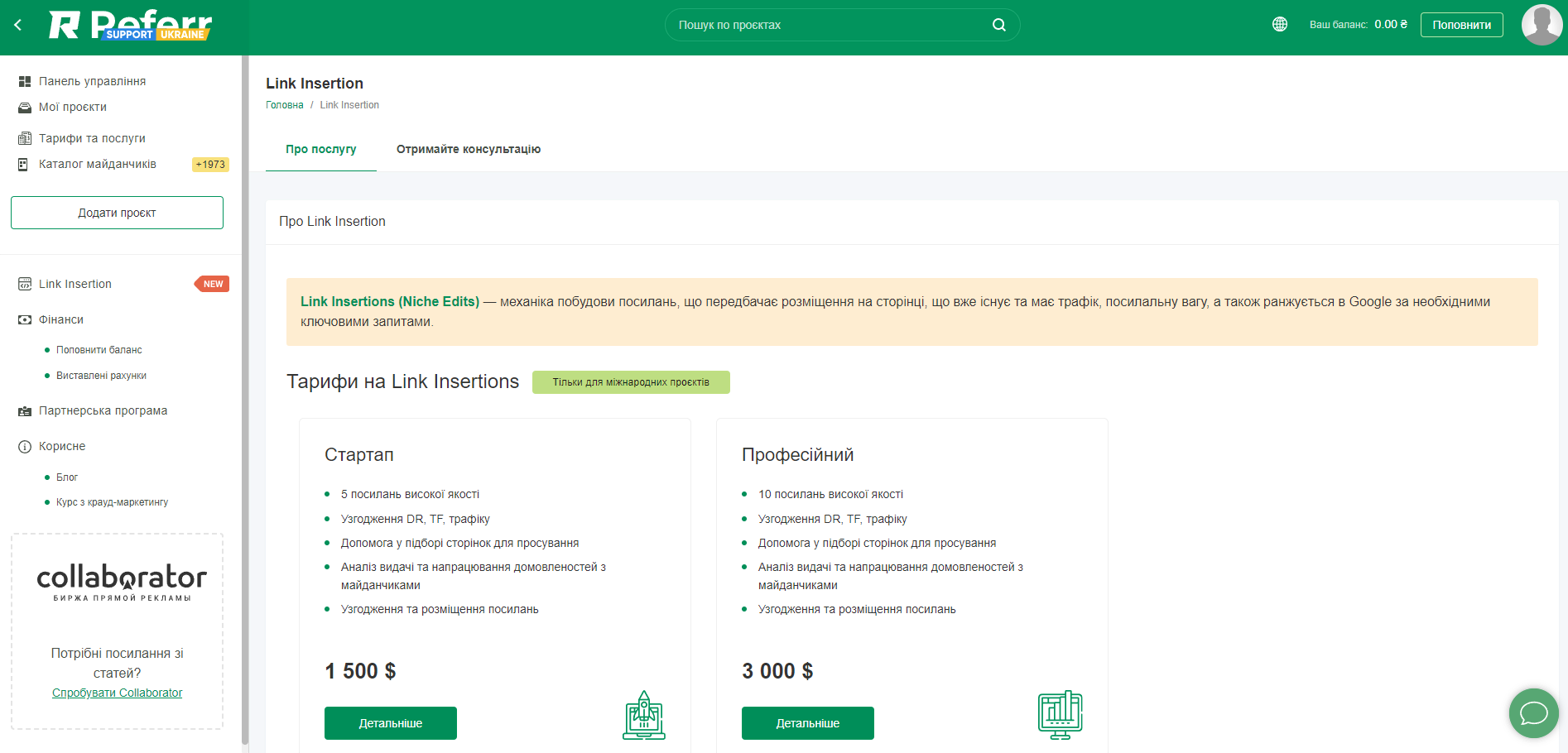Screen dimensions: 1568x753
Task: Expand the Фінанси sidebar section
Action: (61, 319)
